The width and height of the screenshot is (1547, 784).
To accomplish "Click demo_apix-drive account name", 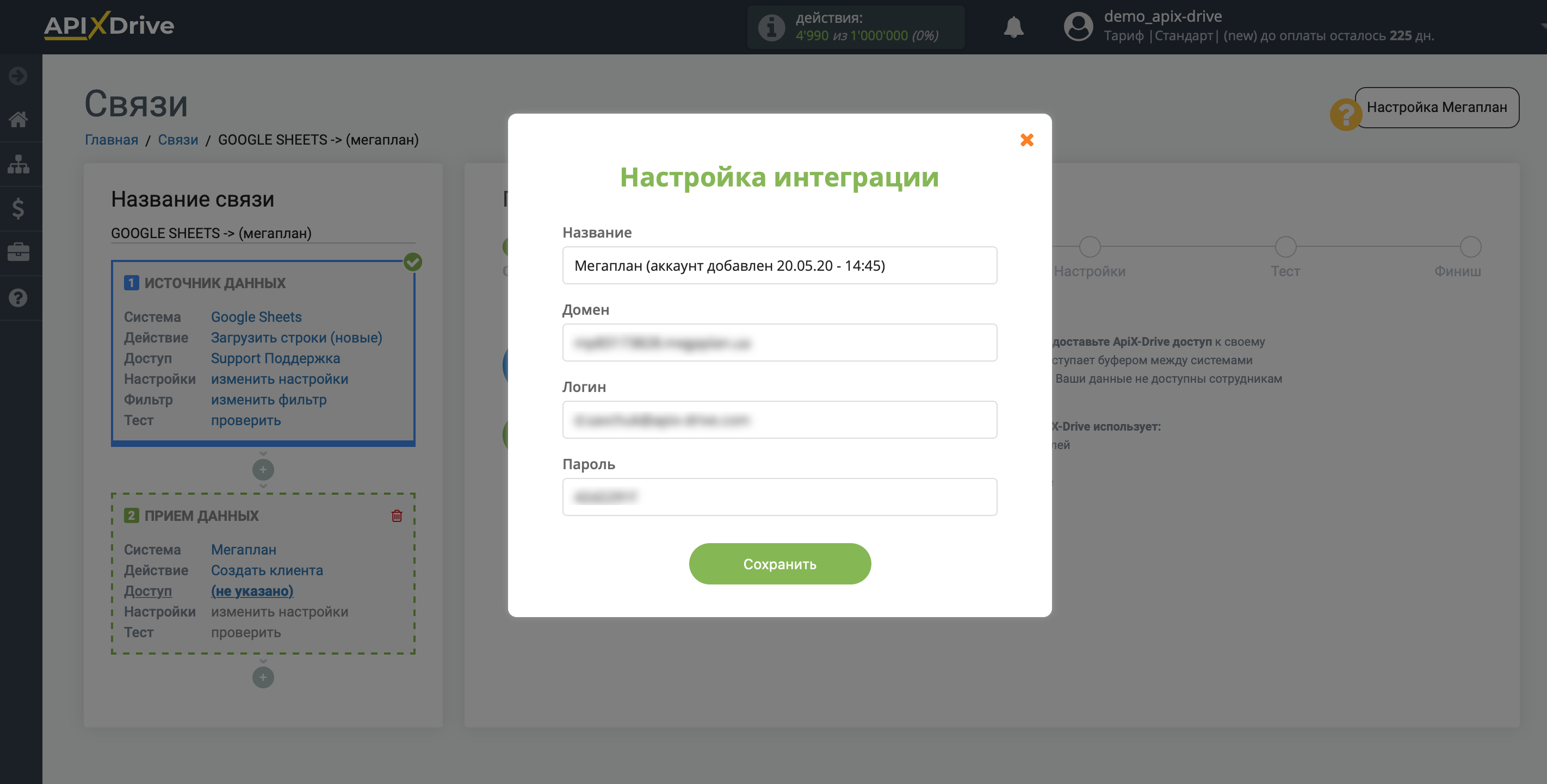I will coord(1162,16).
